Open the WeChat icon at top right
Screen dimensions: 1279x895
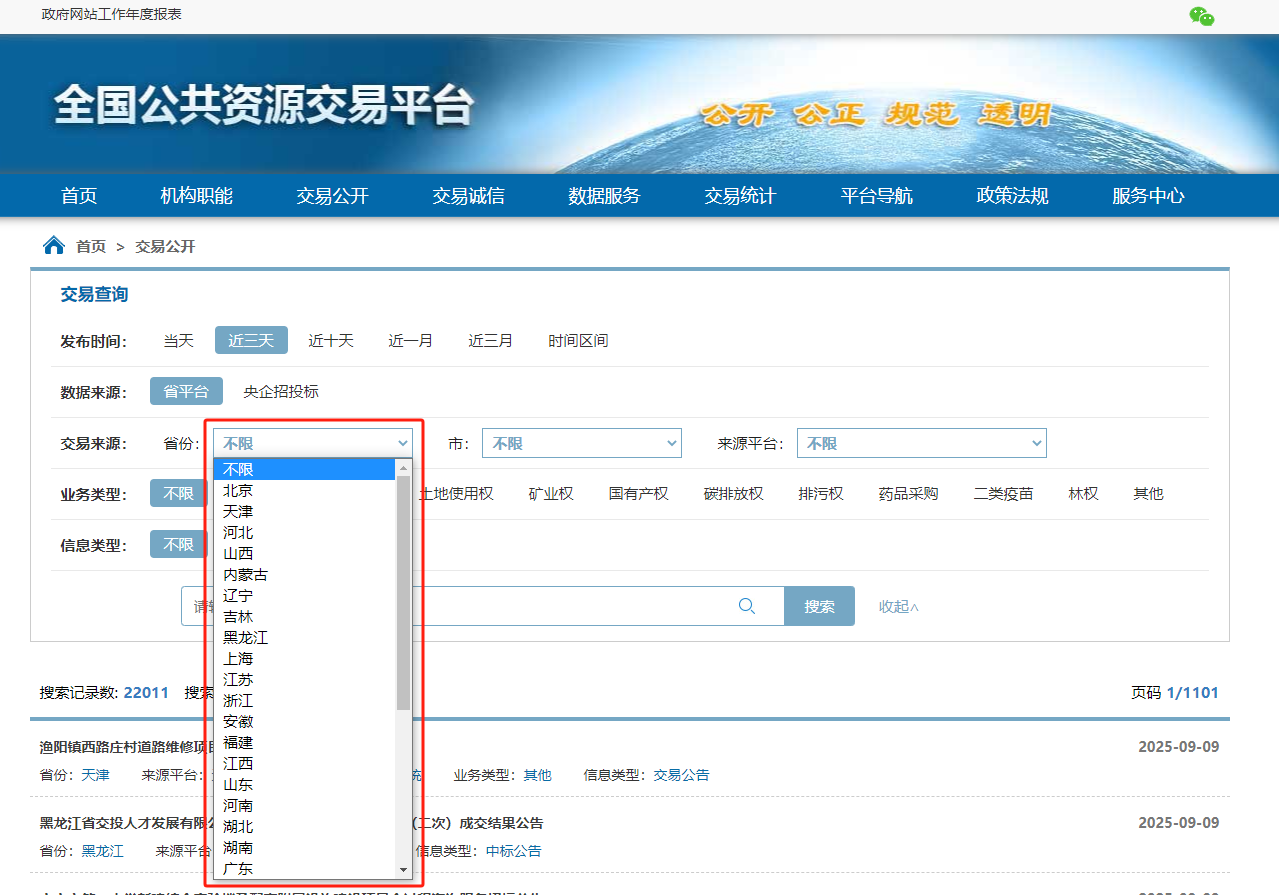pyautogui.click(x=1201, y=16)
